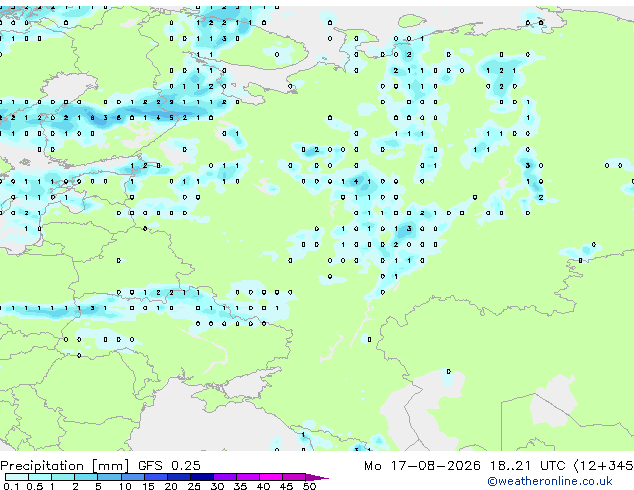Select the 0.5–1 mm legend color box
The image size is (634, 490).
point(40,477)
